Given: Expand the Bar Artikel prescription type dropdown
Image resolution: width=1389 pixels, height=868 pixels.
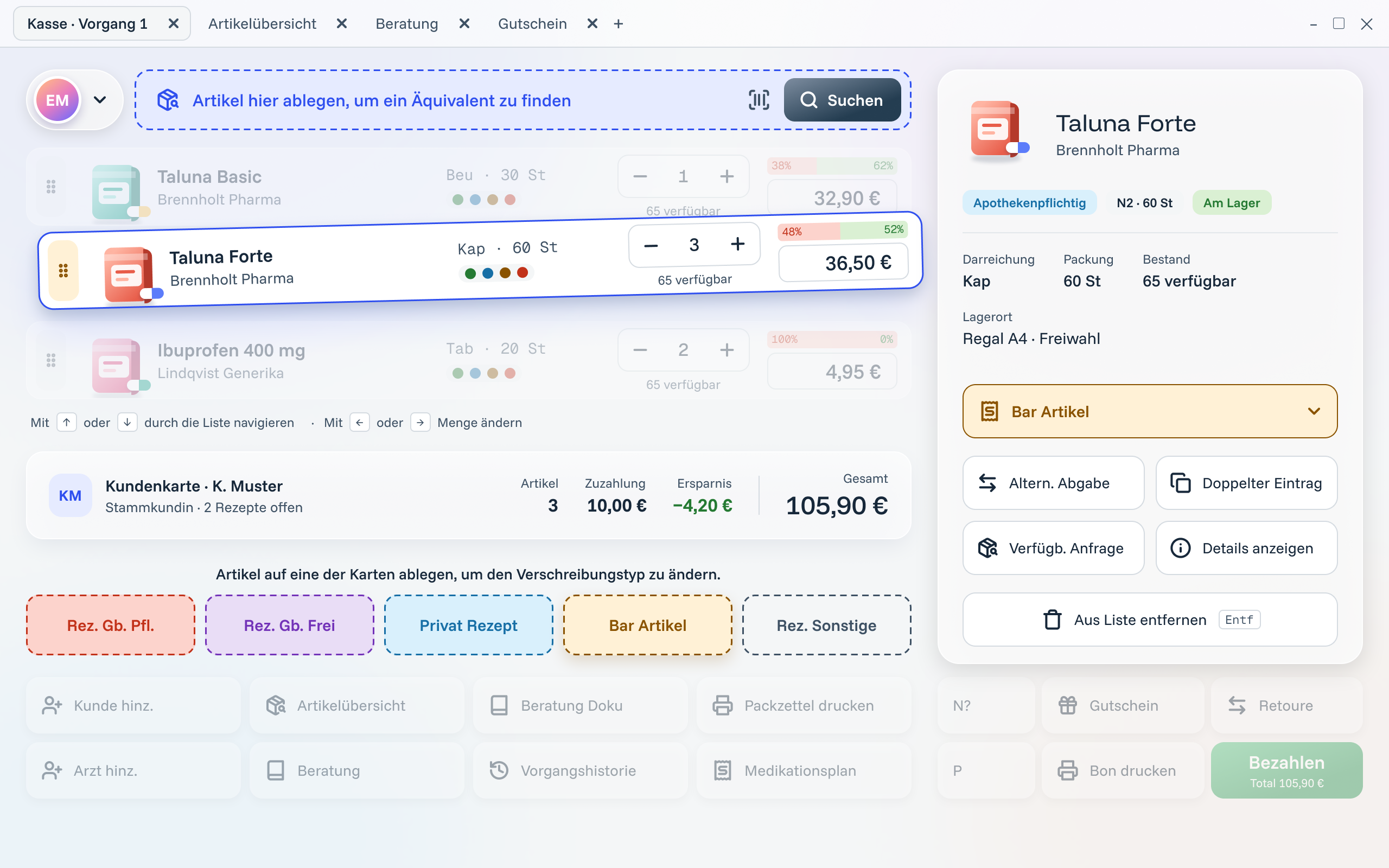Looking at the screenshot, I should [1150, 411].
